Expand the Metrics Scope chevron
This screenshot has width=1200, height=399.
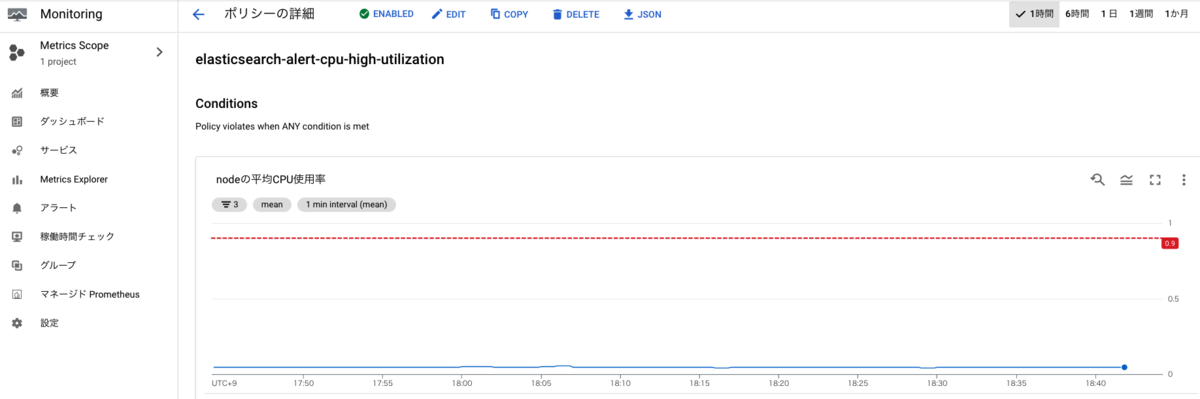click(x=159, y=52)
